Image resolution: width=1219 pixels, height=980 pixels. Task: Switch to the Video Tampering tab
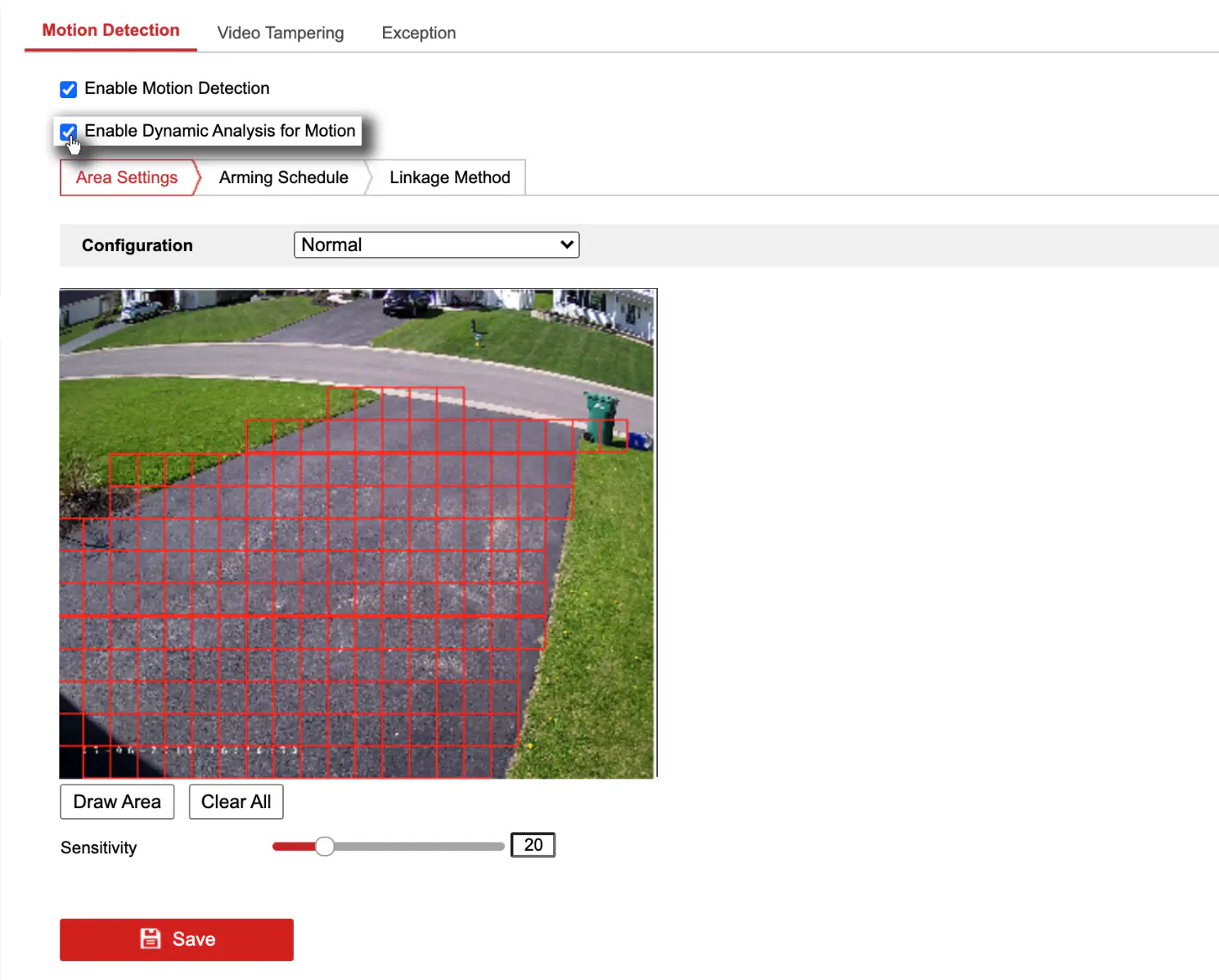pos(281,33)
